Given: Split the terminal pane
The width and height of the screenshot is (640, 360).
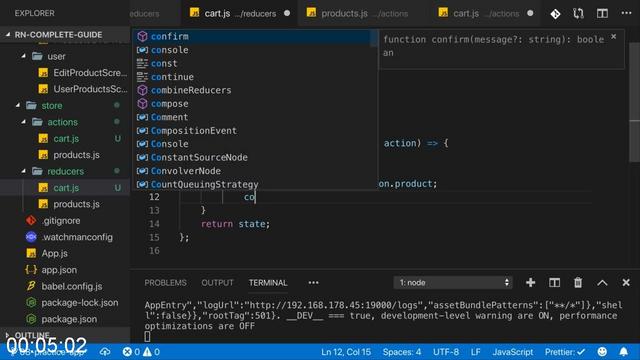Looking at the screenshot, I should 554,282.
